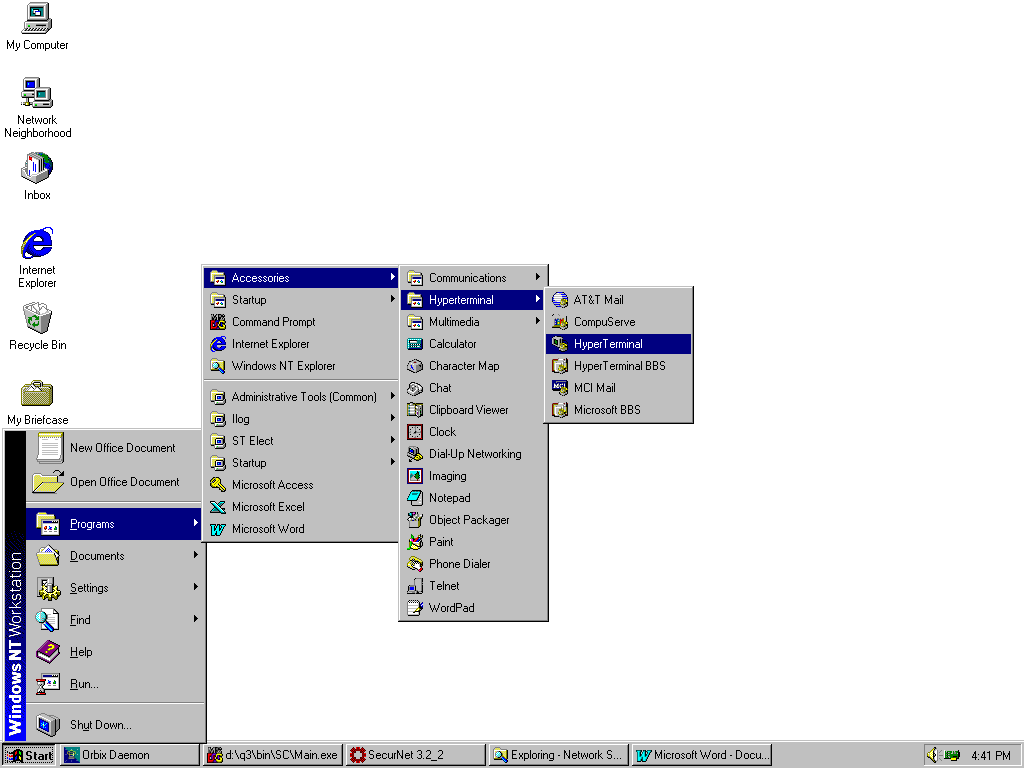Viewport: 1024px width, 768px height.
Task: Click the Telnet icon
Action: tap(415, 586)
